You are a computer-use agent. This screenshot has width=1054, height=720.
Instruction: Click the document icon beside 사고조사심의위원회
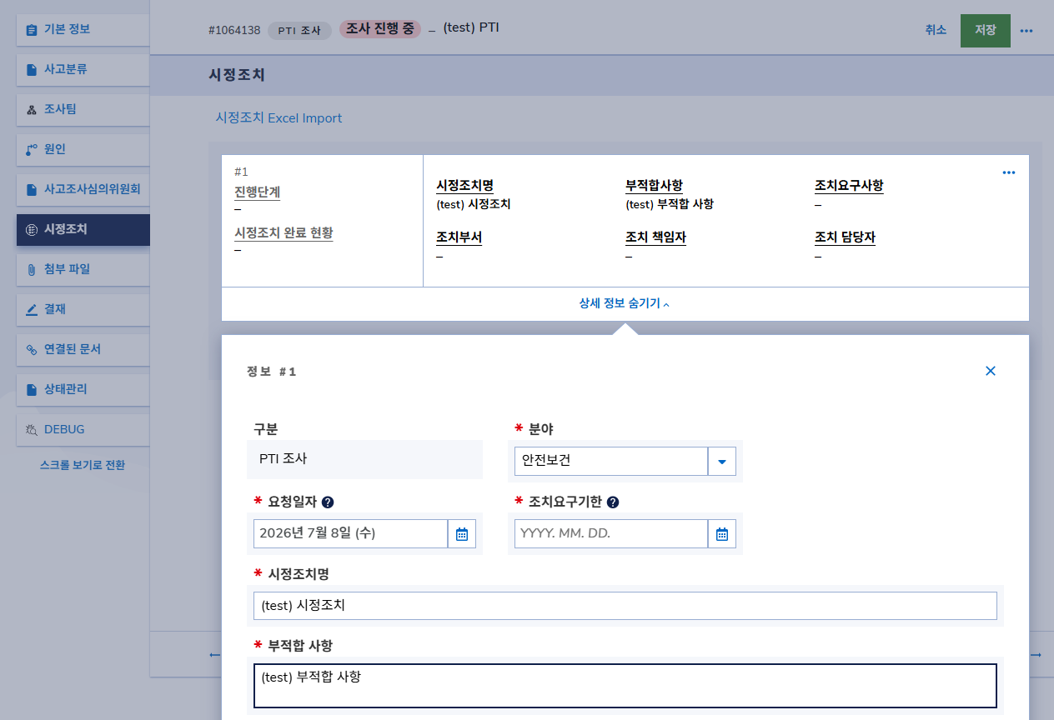(32, 190)
